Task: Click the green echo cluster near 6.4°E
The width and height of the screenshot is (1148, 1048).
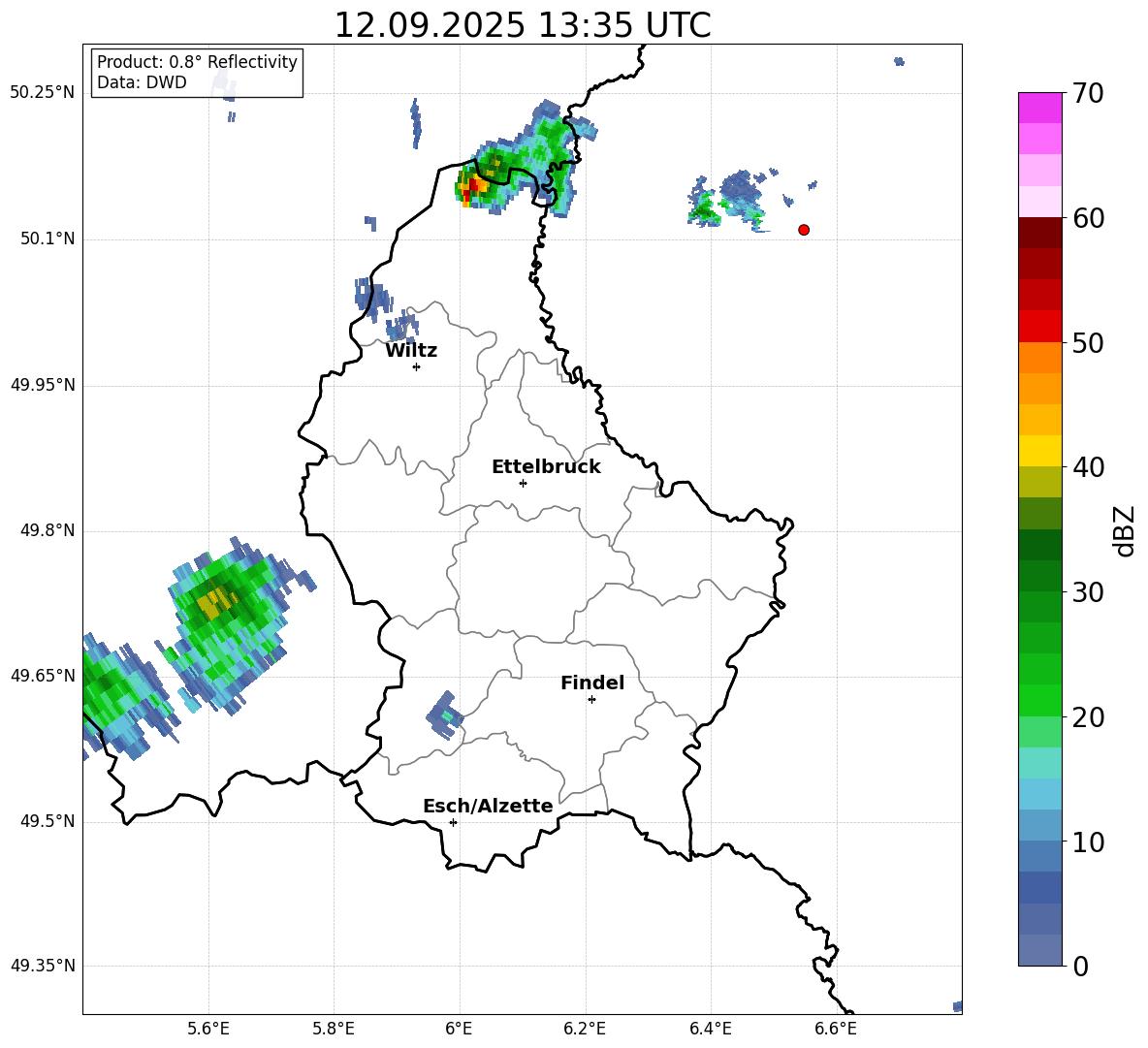Action: [x=705, y=208]
